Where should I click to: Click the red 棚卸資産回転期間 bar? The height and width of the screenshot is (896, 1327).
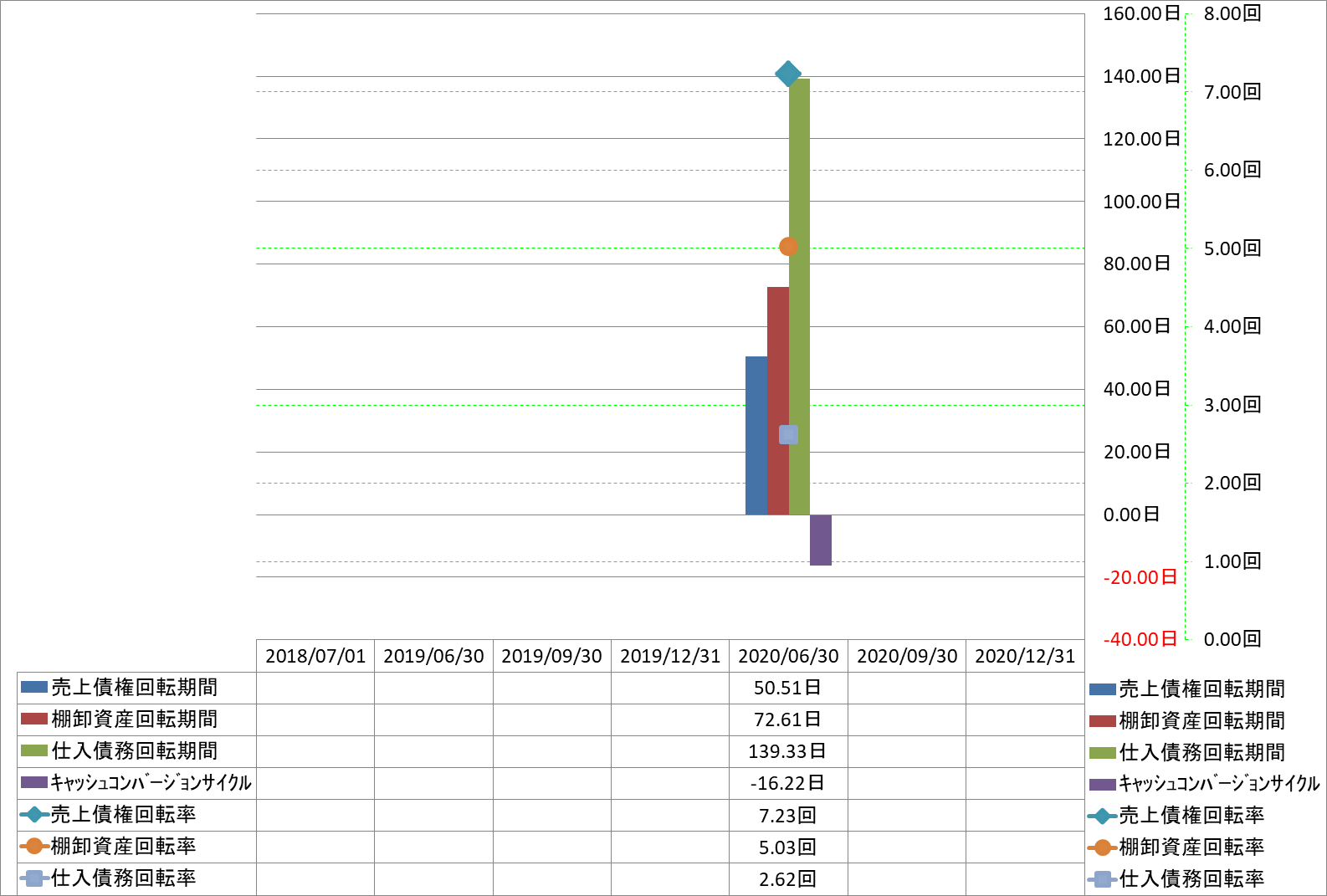pyautogui.click(x=778, y=401)
